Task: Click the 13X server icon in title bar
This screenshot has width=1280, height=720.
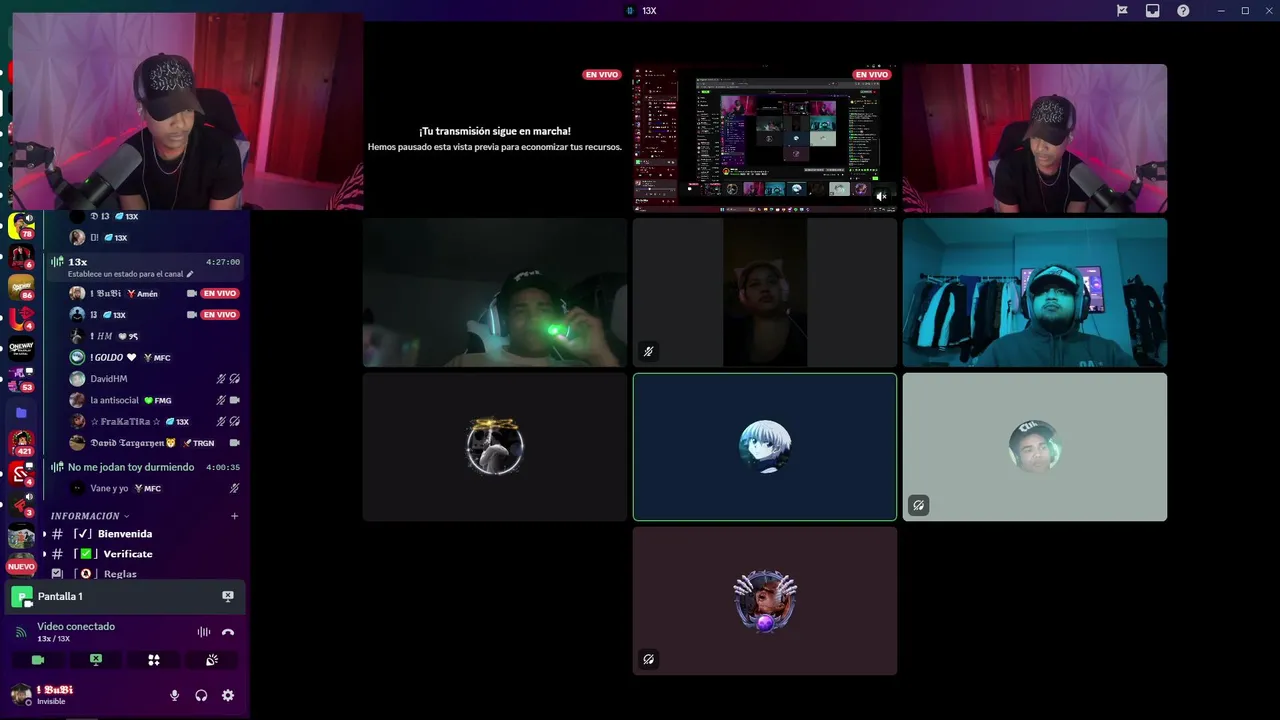Action: point(630,10)
